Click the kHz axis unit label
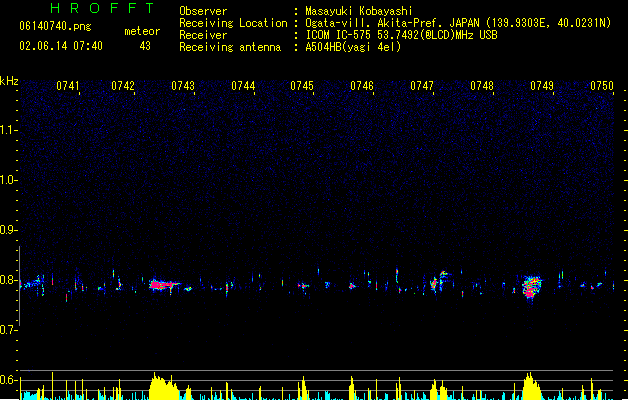Screen dimensions: 629x400 9,81
